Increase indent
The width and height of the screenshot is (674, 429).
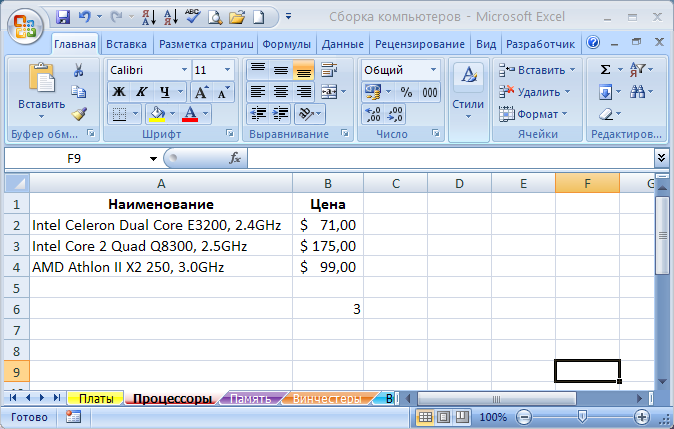281,114
